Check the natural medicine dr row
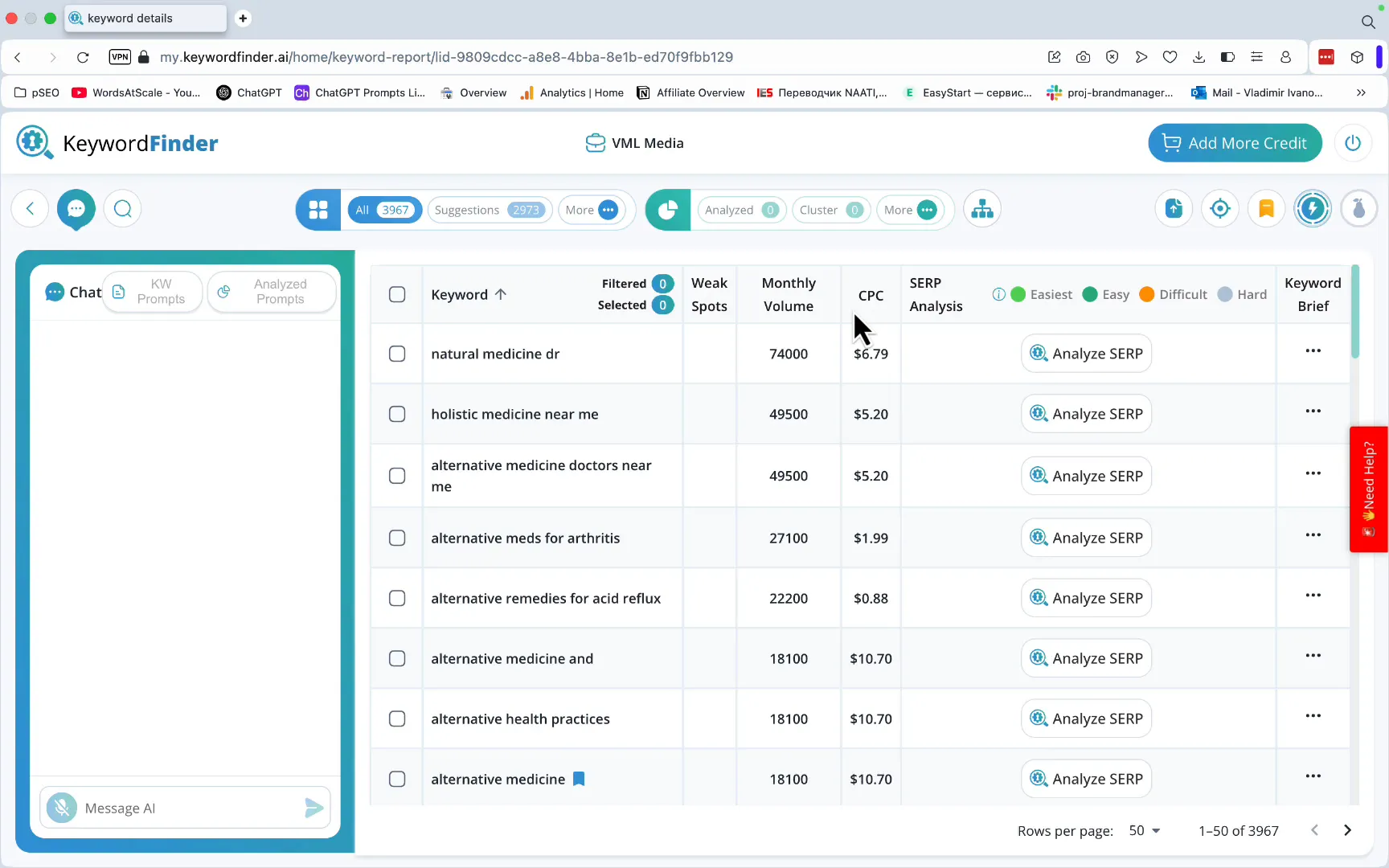Image resolution: width=1389 pixels, height=868 pixels. 397,354
